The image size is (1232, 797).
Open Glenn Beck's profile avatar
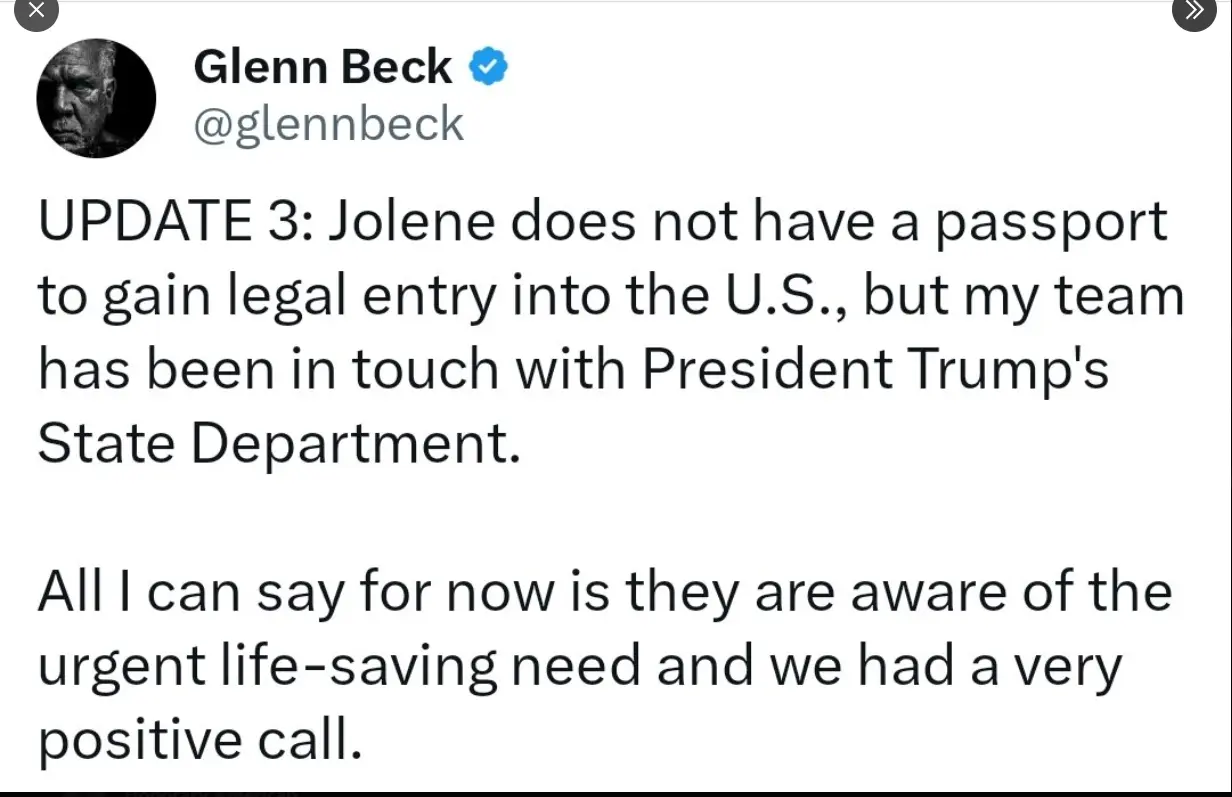tap(96, 98)
